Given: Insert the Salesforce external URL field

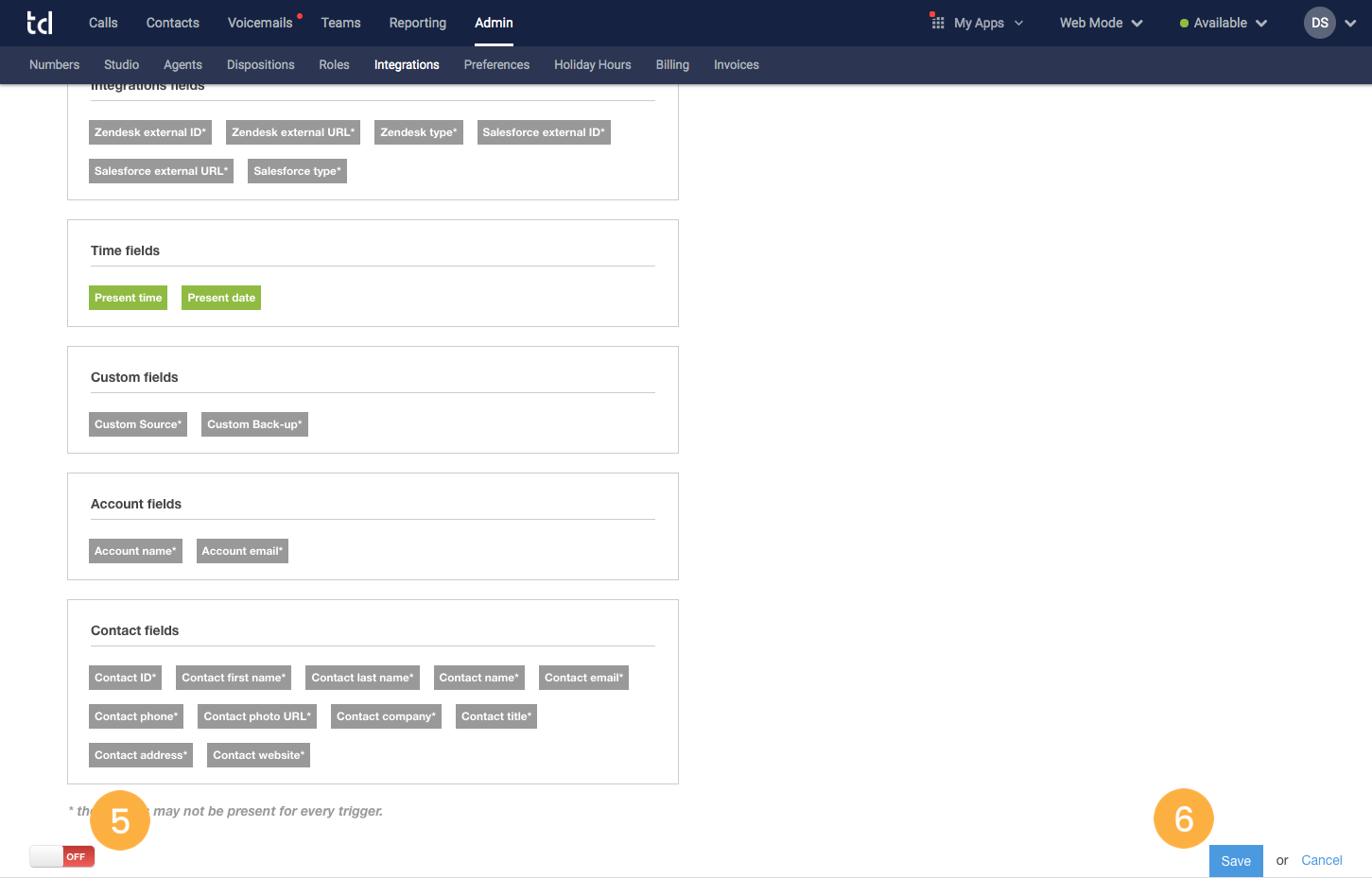Looking at the screenshot, I should click(x=161, y=171).
